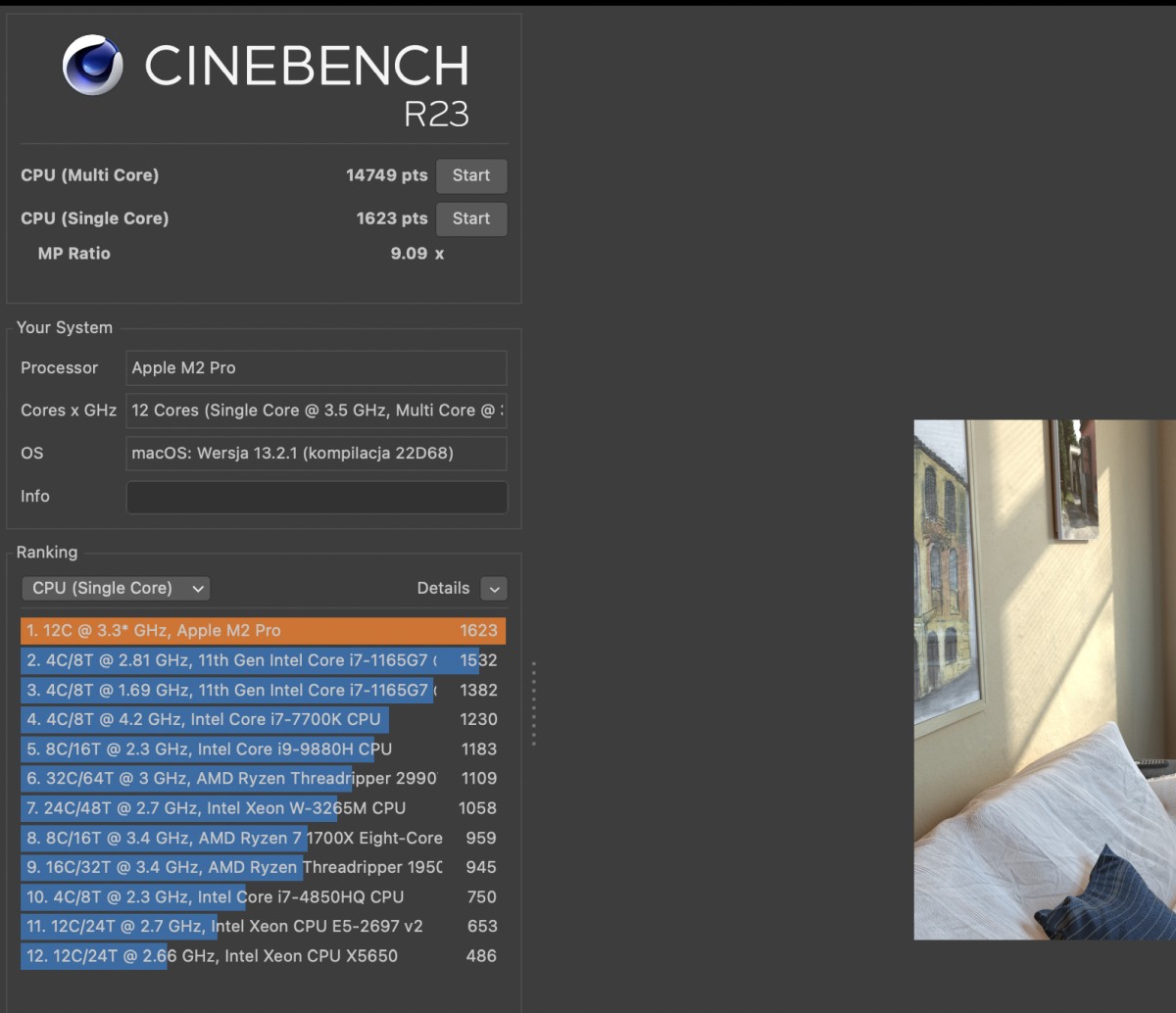Viewport: 1176px width, 1013px height.
Task: Click the empty Info input field
Action: (316, 497)
